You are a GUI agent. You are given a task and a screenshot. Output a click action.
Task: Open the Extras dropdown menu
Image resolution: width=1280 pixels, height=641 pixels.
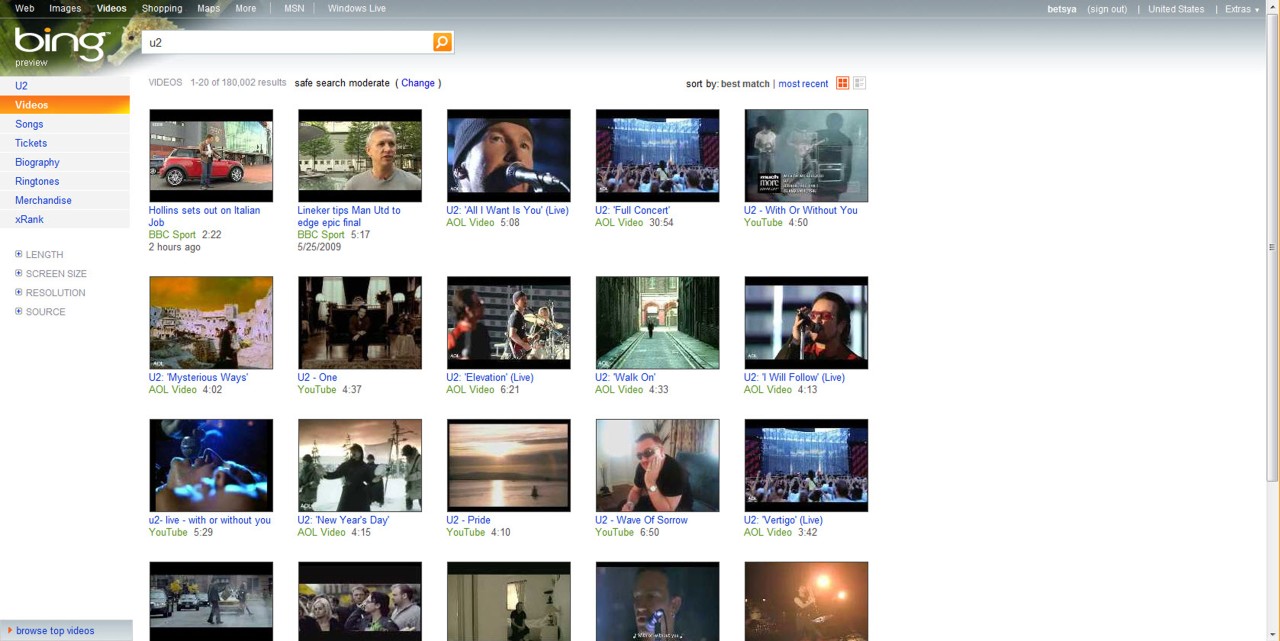[1241, 9]
